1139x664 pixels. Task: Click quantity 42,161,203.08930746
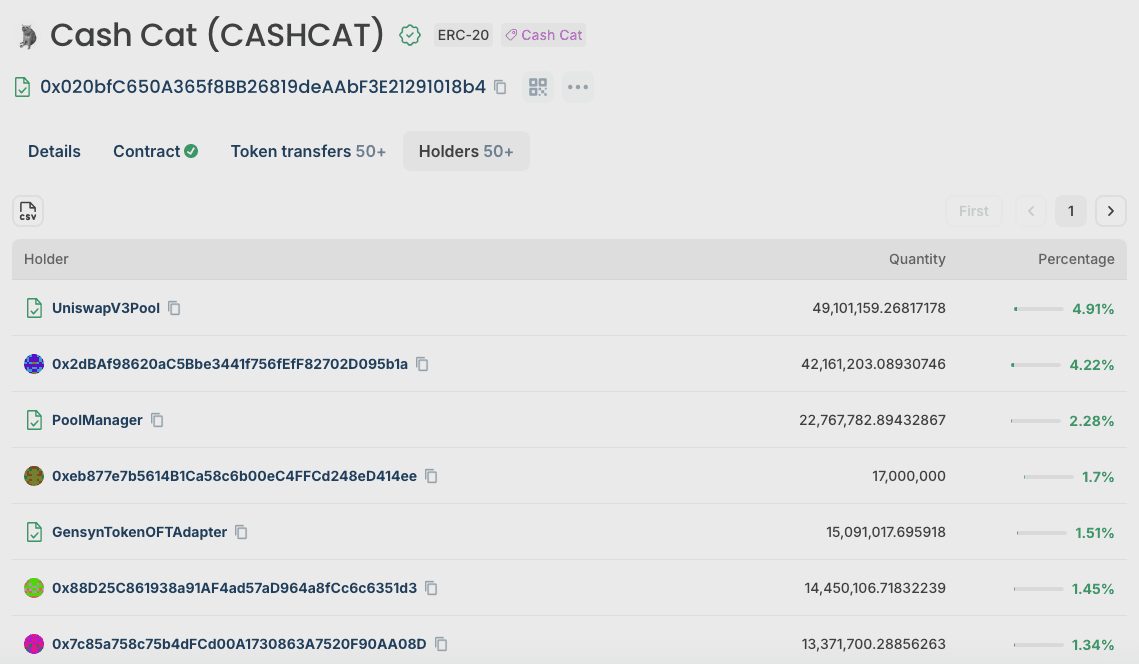[x=873, y=364]
